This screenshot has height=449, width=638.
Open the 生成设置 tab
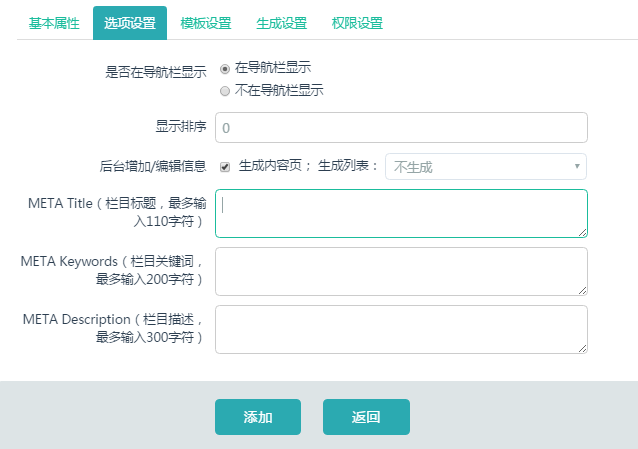click(x=282, y=23)
